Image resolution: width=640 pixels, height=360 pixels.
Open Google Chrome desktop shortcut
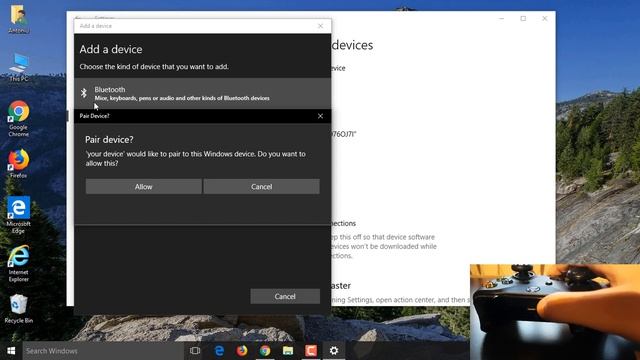(x=18, y=118)
